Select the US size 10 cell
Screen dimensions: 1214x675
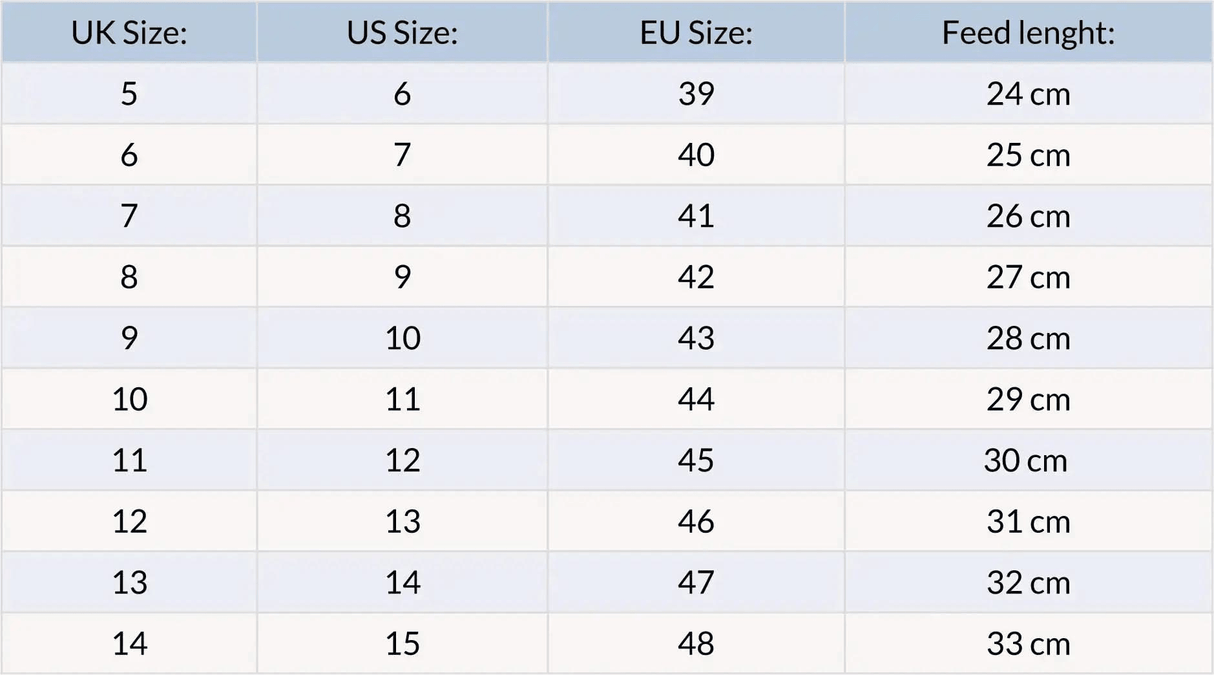point(402,338)
